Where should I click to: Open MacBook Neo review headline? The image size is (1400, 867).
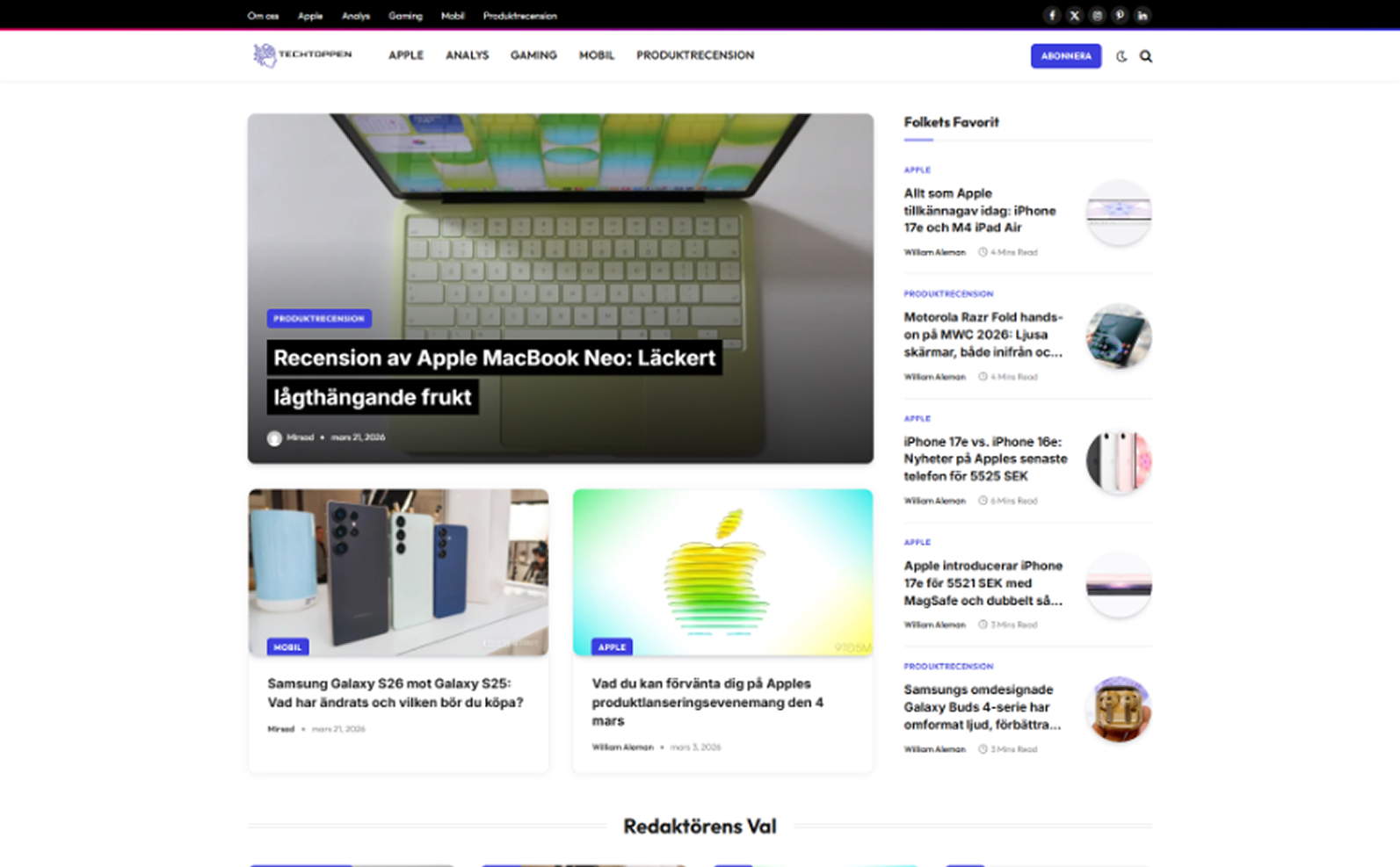coord(495,377)
